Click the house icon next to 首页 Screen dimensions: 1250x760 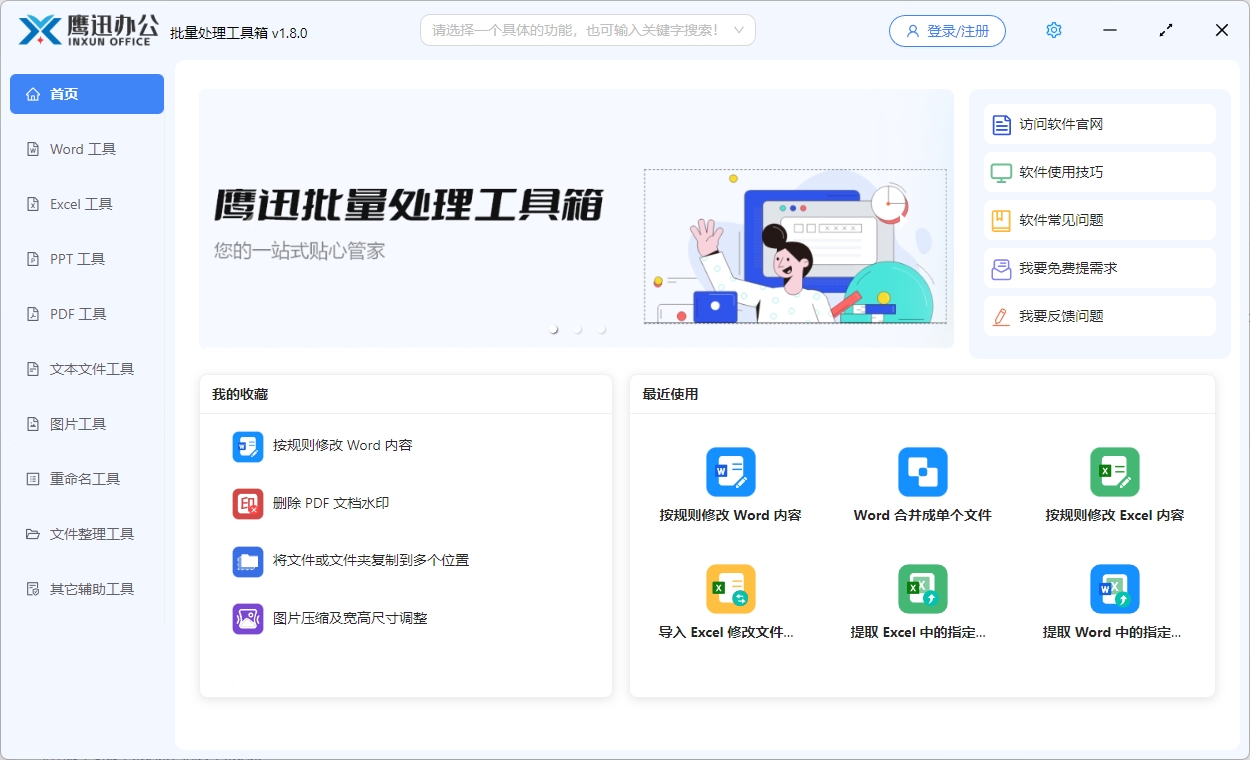tap(32, 94)
